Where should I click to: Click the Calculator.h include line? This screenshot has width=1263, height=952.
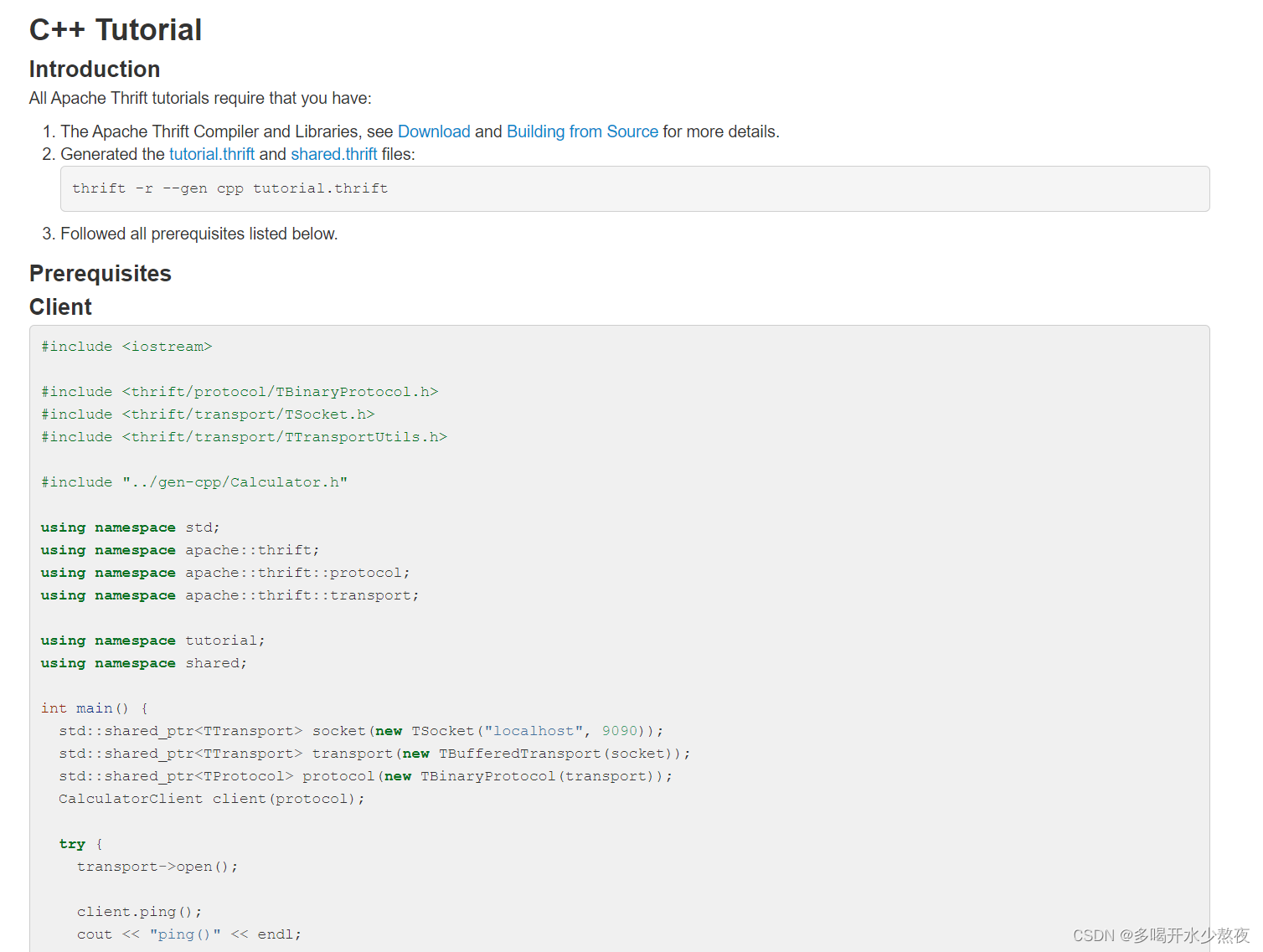tap(194, 482)
